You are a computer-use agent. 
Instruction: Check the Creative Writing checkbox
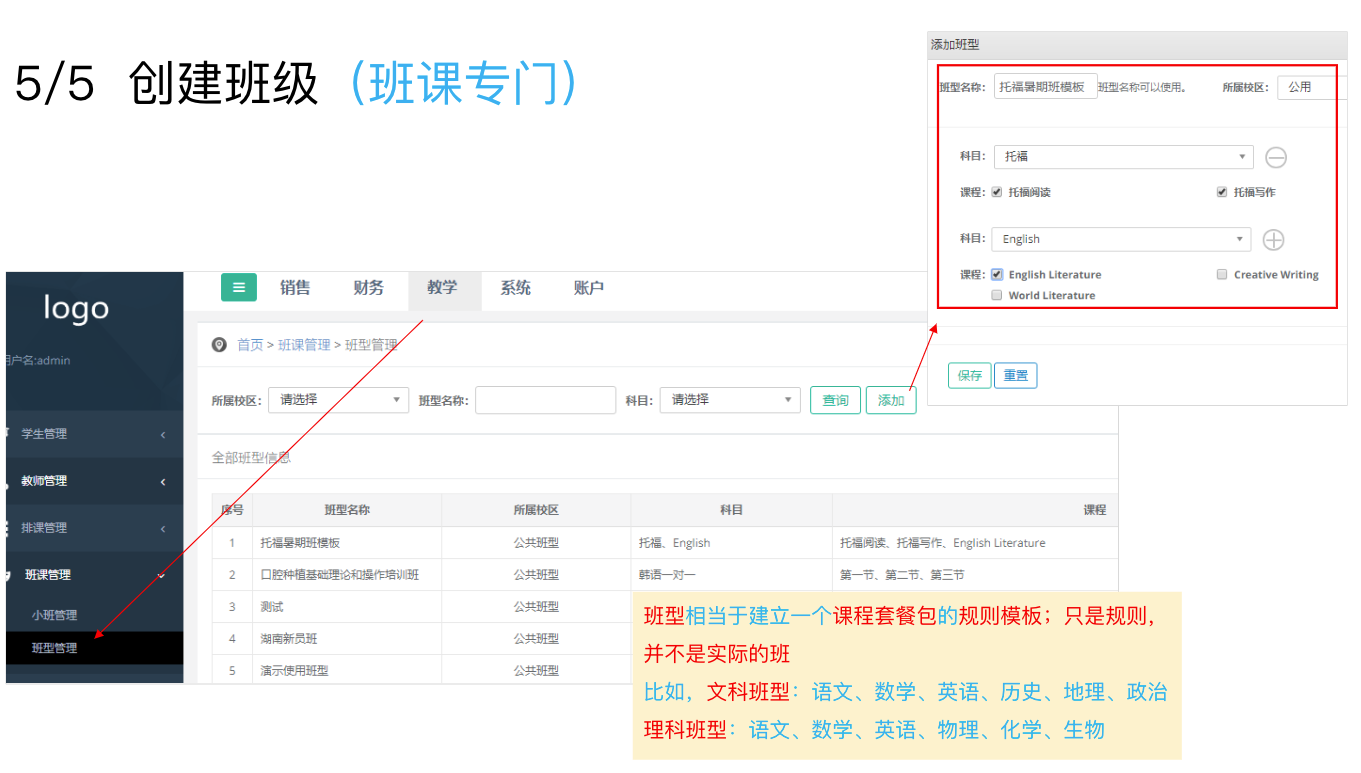[1222, 274]
